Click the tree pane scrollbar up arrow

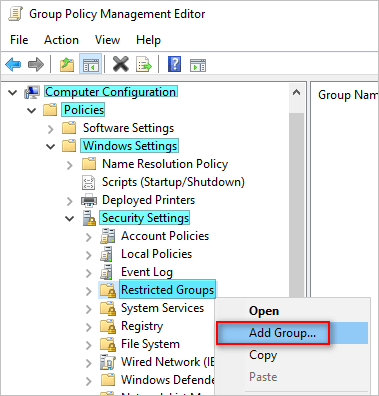296,92
